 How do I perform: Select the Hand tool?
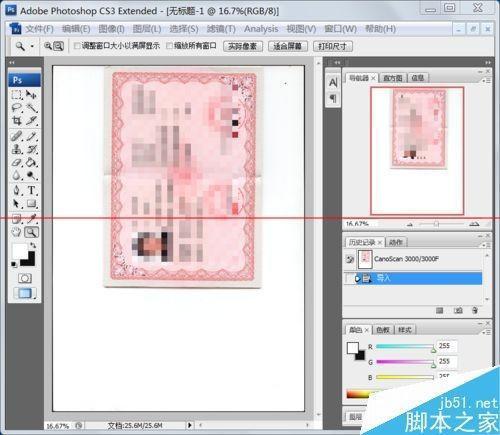[16, 232]
